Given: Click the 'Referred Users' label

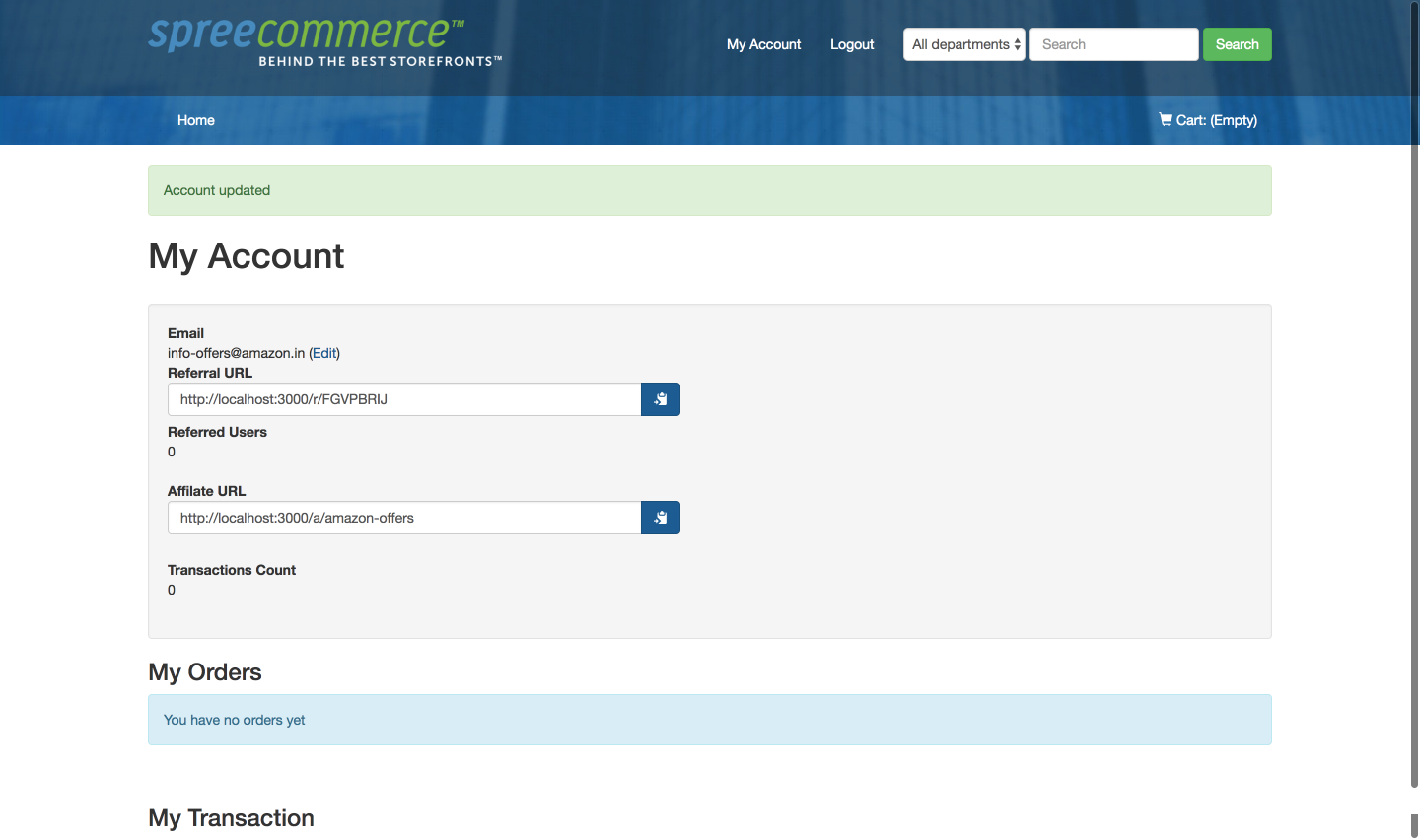Looking at the screenshot, I should click(217, 432).
